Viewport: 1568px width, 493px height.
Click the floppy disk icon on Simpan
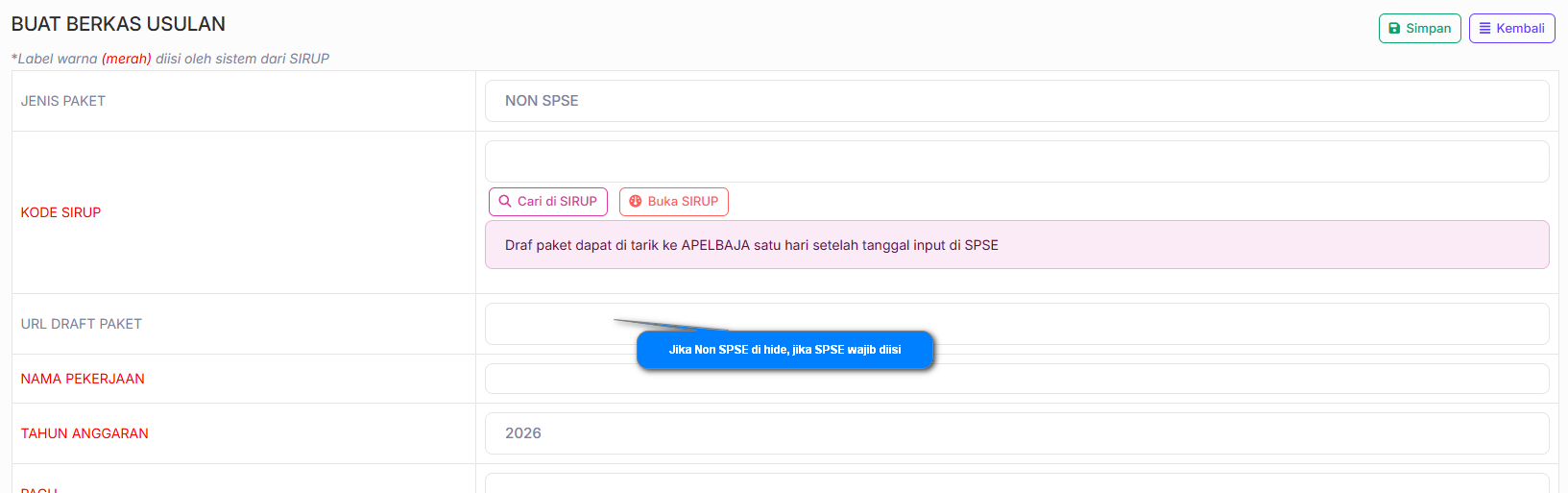[x=1394, y=29]
